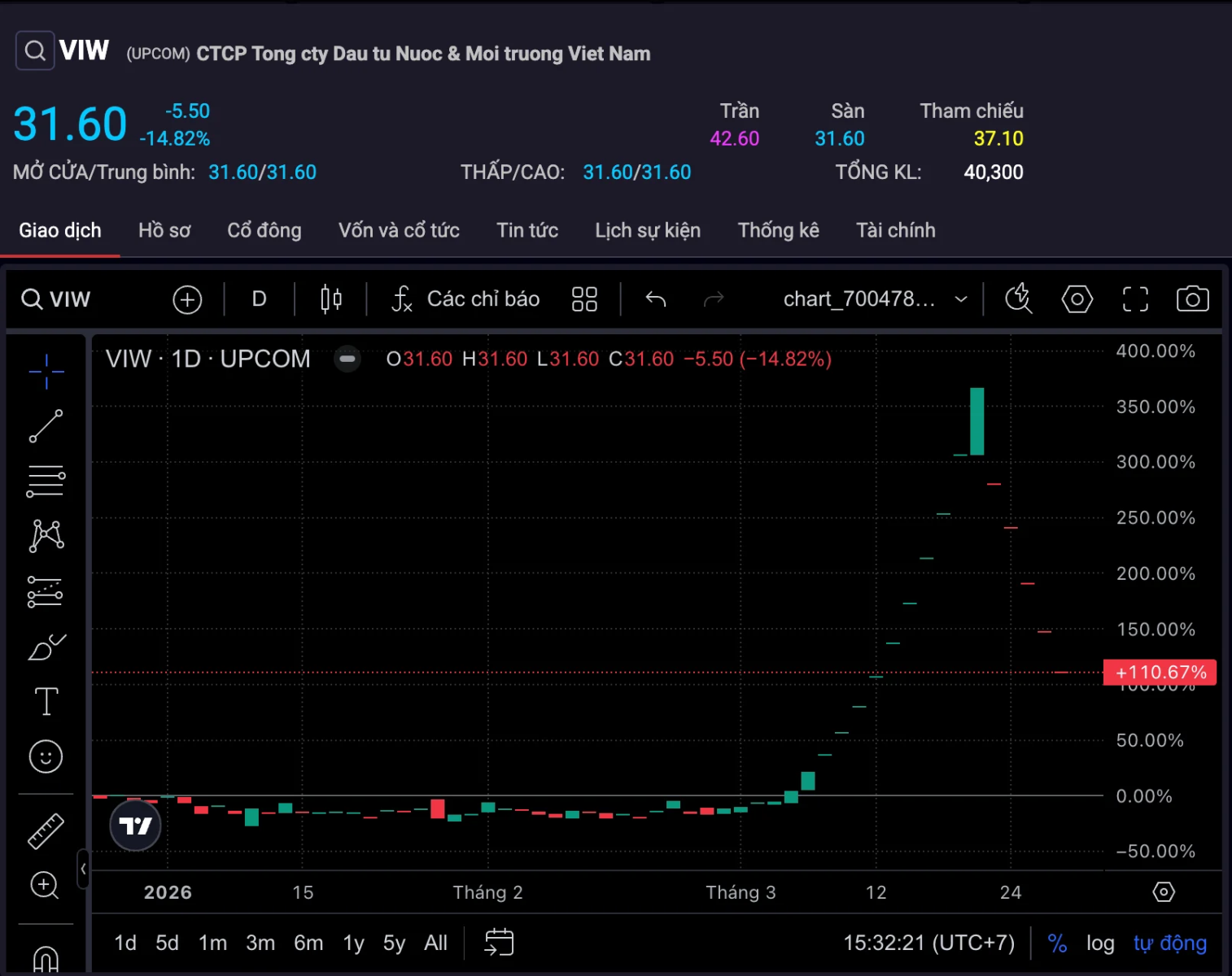This screenshot has width=1232, height=976.
Task: Open time axis settings hexagon icon
Action: (1164, 892)
